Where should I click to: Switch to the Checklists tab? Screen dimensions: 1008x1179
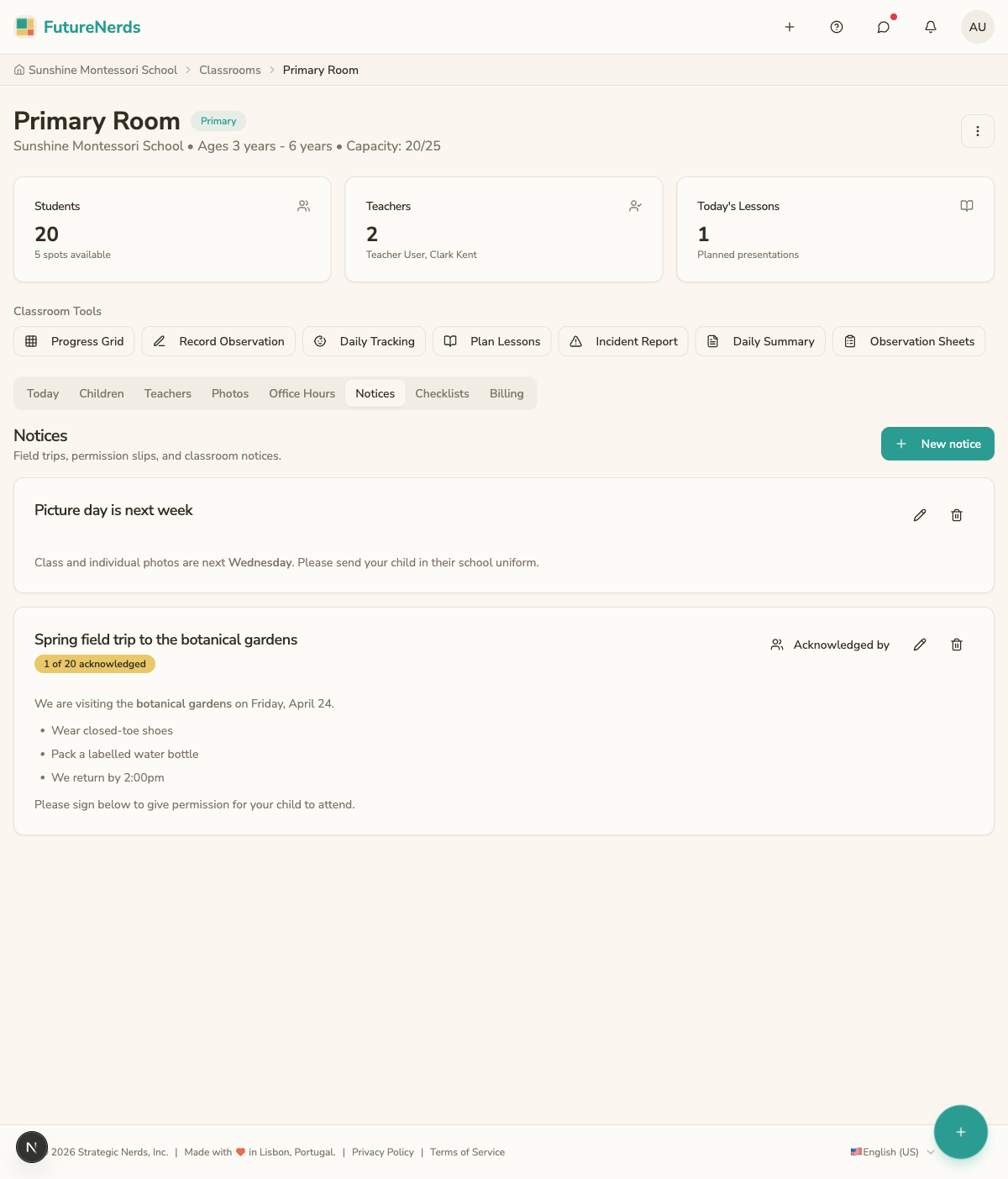pyautogui.click(x=442, y=393)
